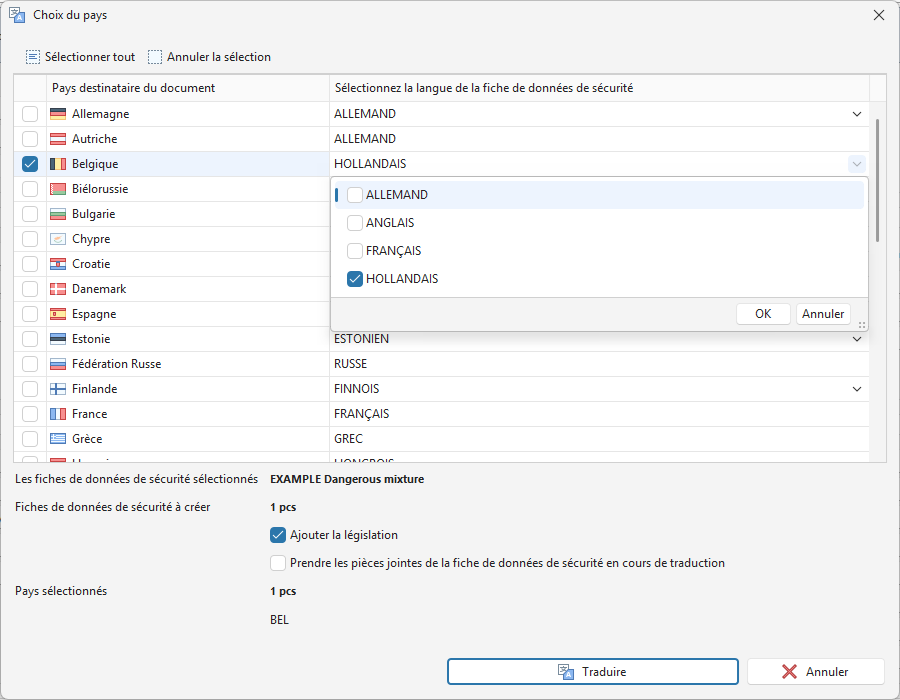Click the Finland flag icon beside Finlande
Image resolution: width=900 pixels, height=700 pixels.
point(58,389)
